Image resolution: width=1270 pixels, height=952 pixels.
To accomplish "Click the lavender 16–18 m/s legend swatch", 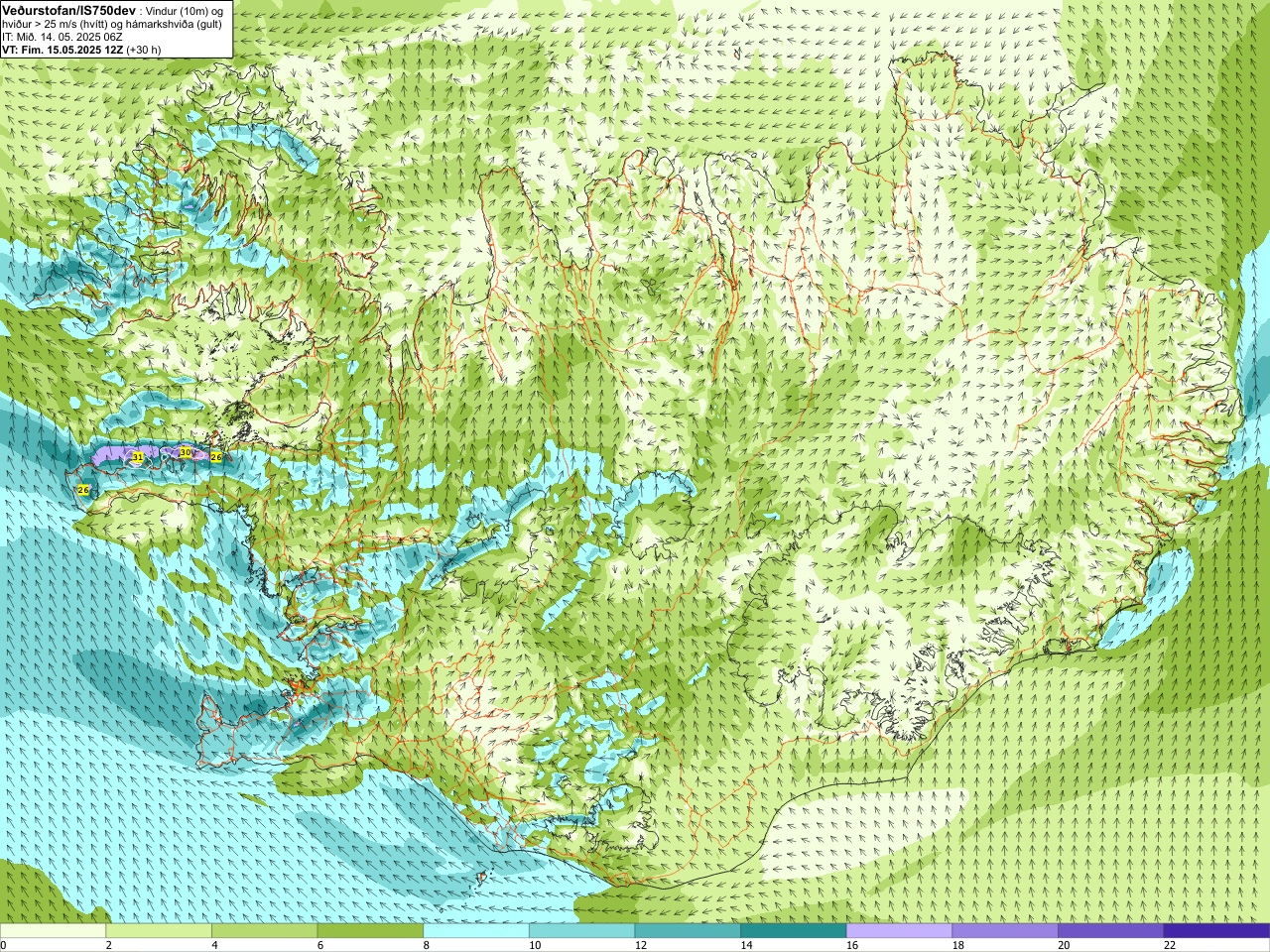I will tap(899, 931).
